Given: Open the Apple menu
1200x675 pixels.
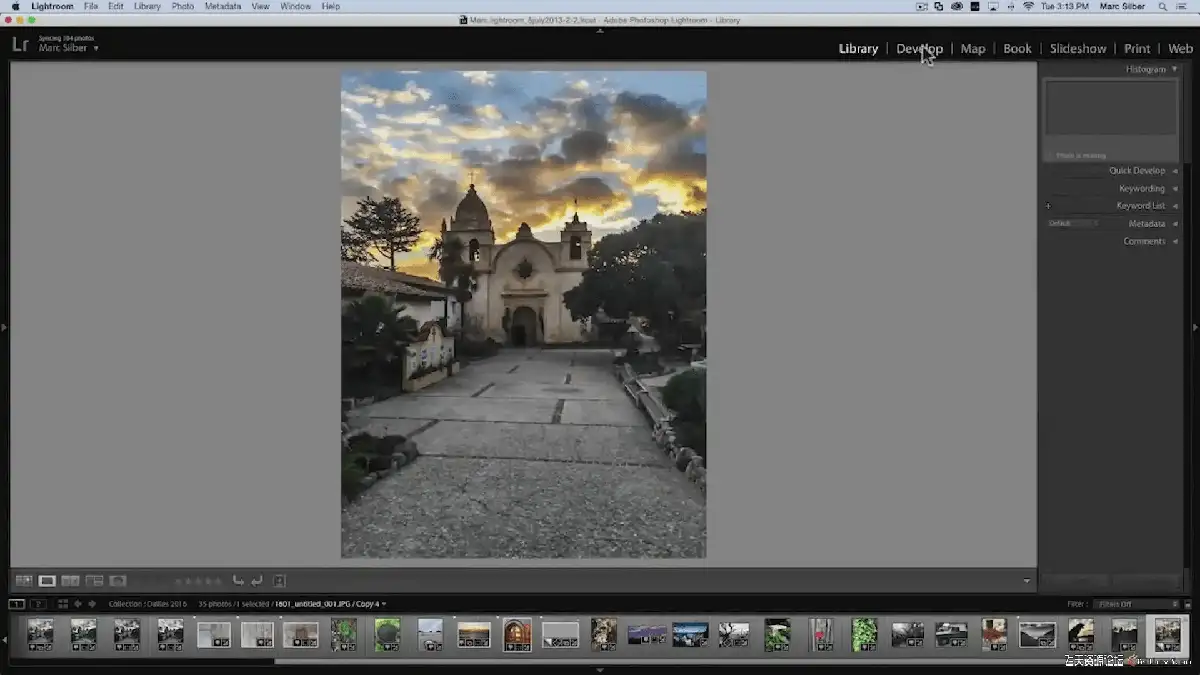Looking at the screenshot, I should point(15,6).
